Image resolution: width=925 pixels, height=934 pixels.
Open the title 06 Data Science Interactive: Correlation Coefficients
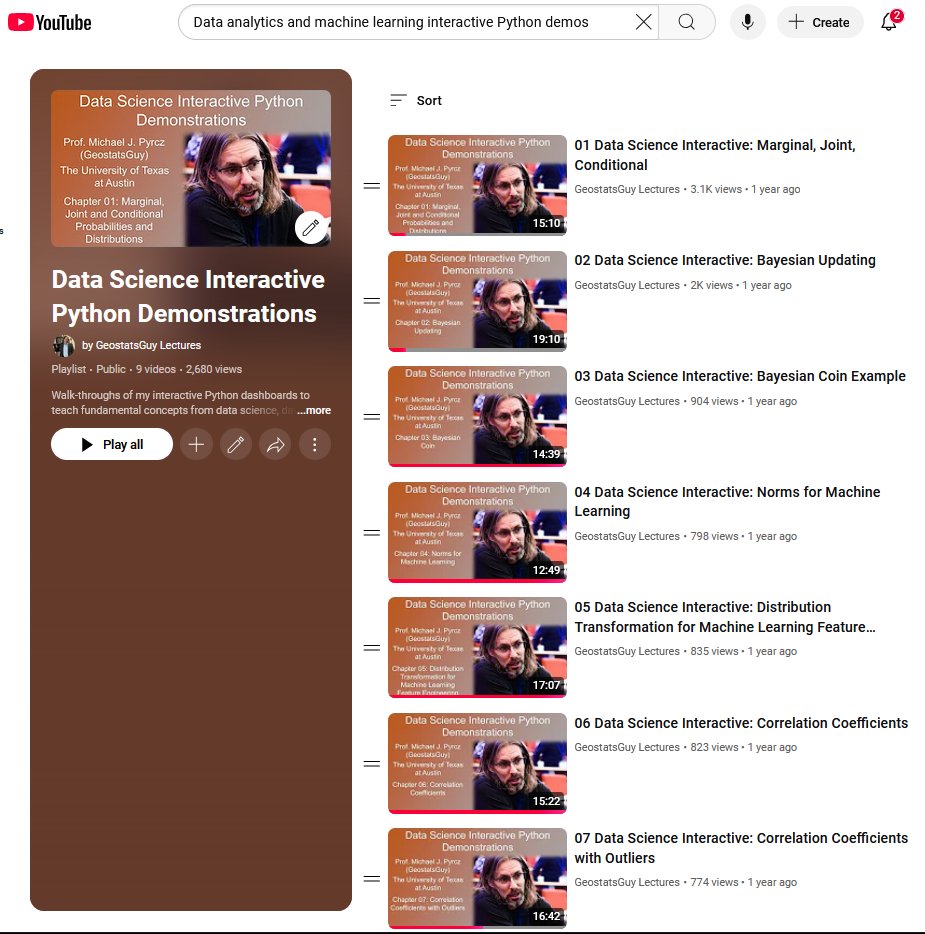[x=741, y=723]
